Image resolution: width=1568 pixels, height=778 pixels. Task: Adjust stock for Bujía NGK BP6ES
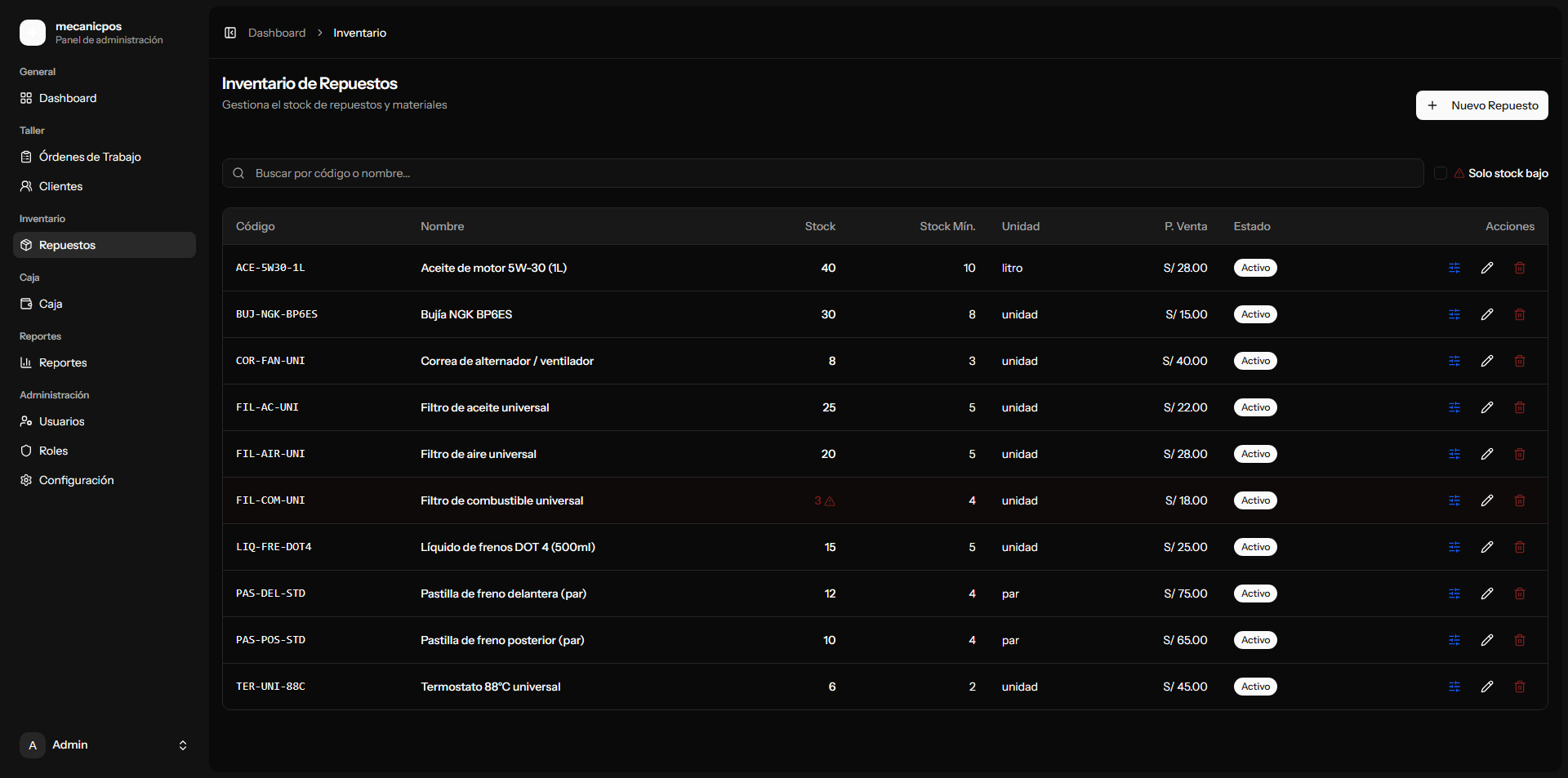(x=1454, y=314)
